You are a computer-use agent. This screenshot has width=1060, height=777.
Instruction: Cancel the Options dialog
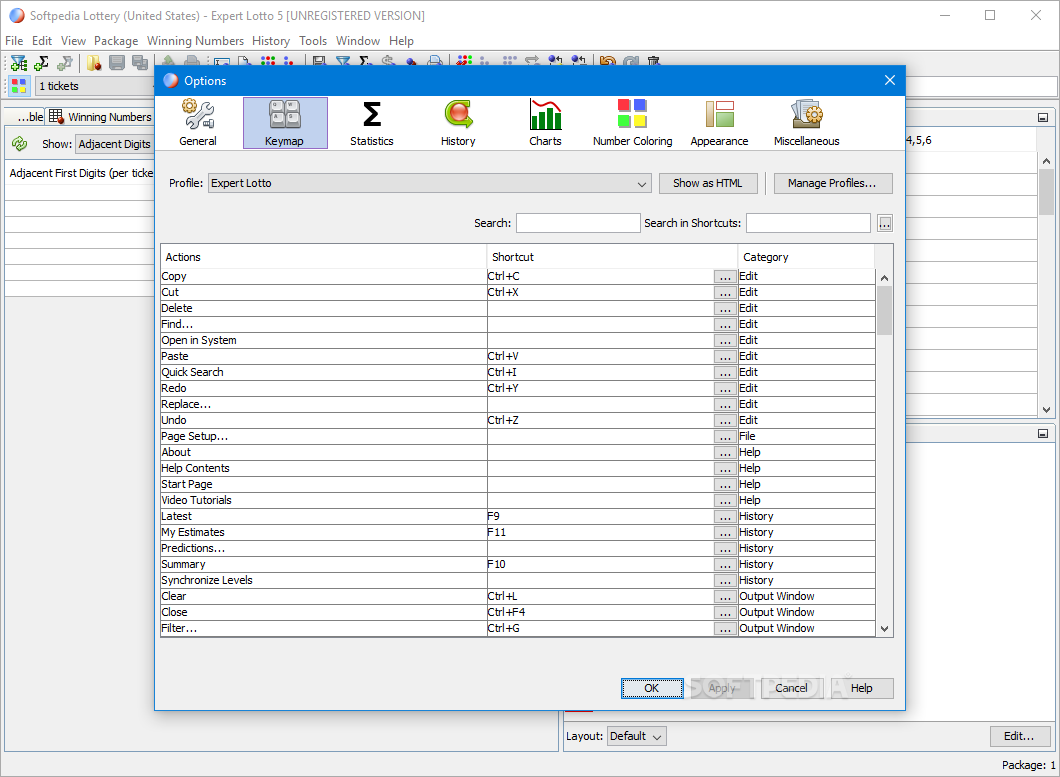791,688
